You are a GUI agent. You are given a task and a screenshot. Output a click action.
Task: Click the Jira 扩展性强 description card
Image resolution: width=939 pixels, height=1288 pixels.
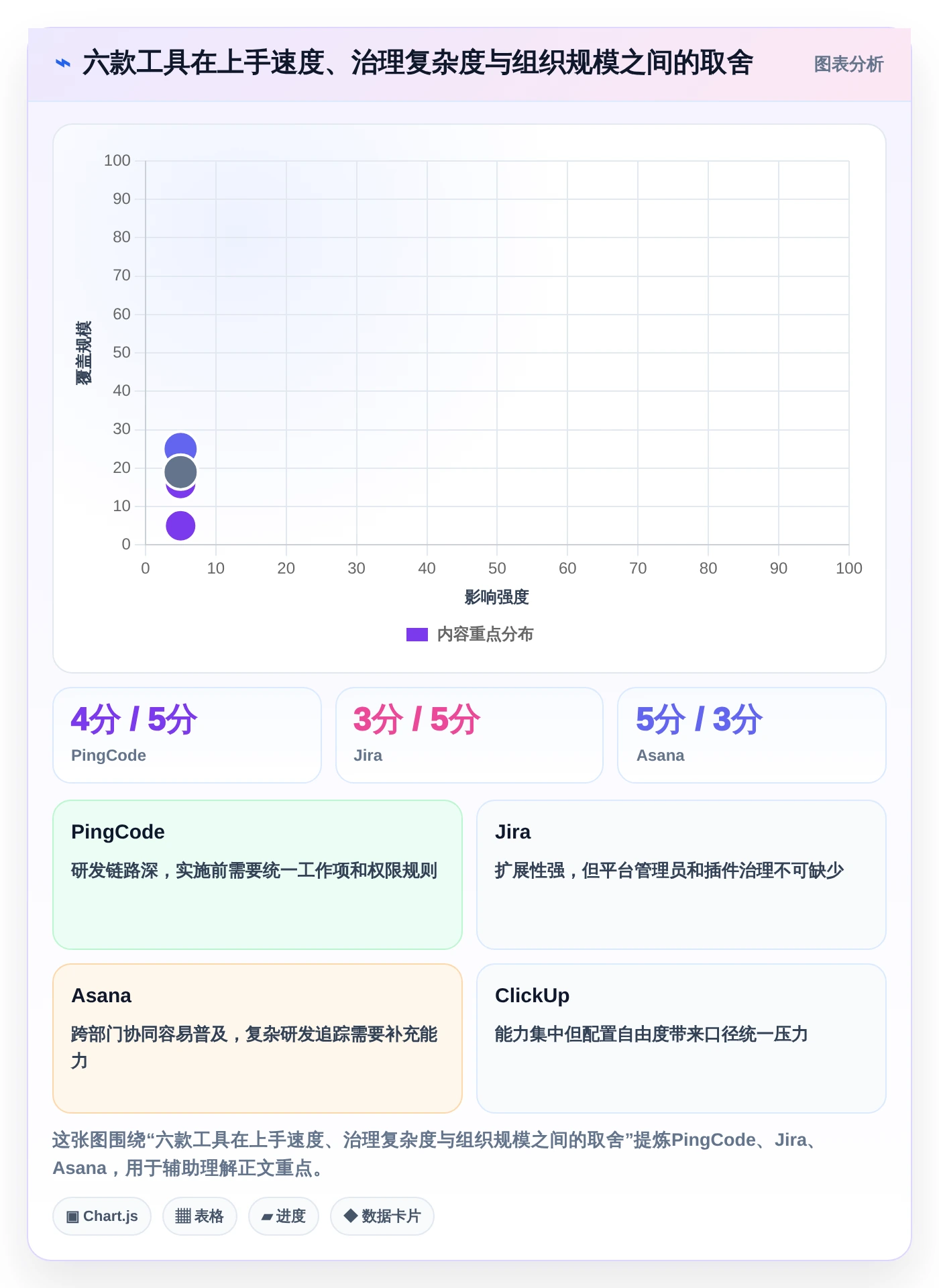click(x=681, y=875)
